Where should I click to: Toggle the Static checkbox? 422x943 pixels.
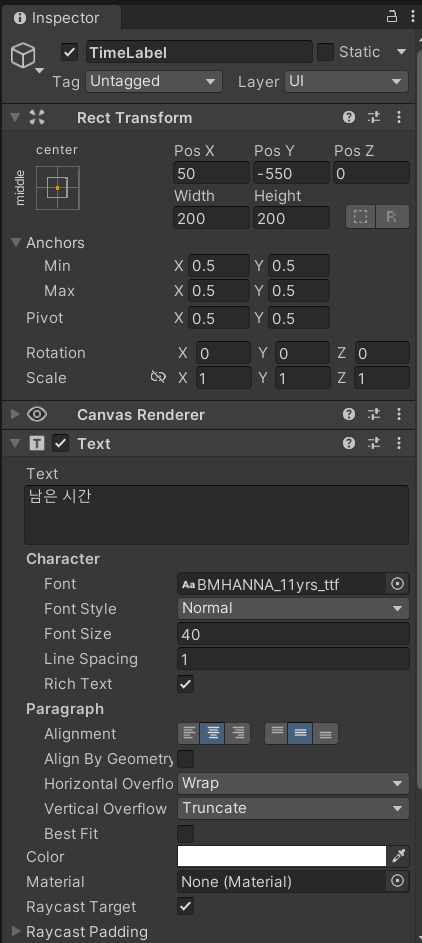click(x=325, y=52)
